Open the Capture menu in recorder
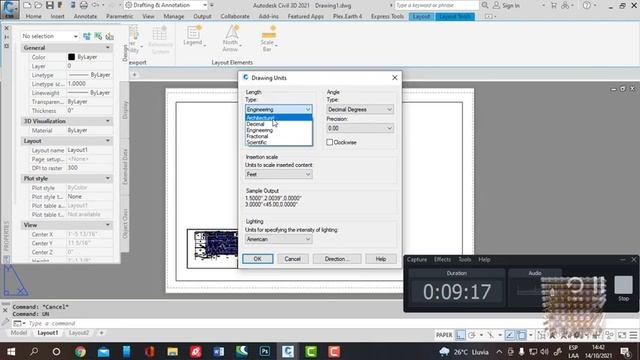 tap(417, 260)
